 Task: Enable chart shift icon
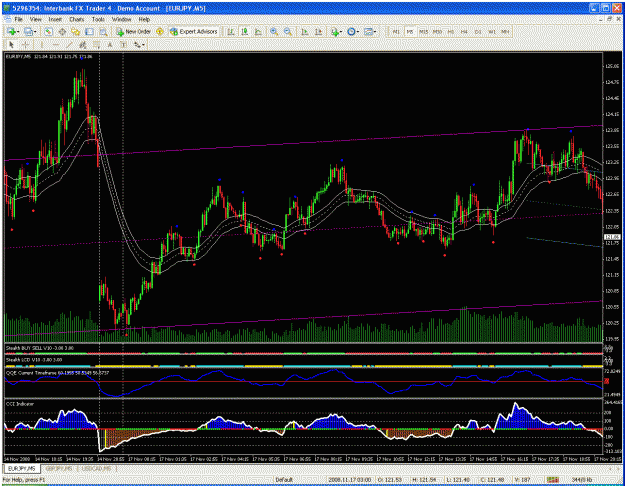coord(318,31)
